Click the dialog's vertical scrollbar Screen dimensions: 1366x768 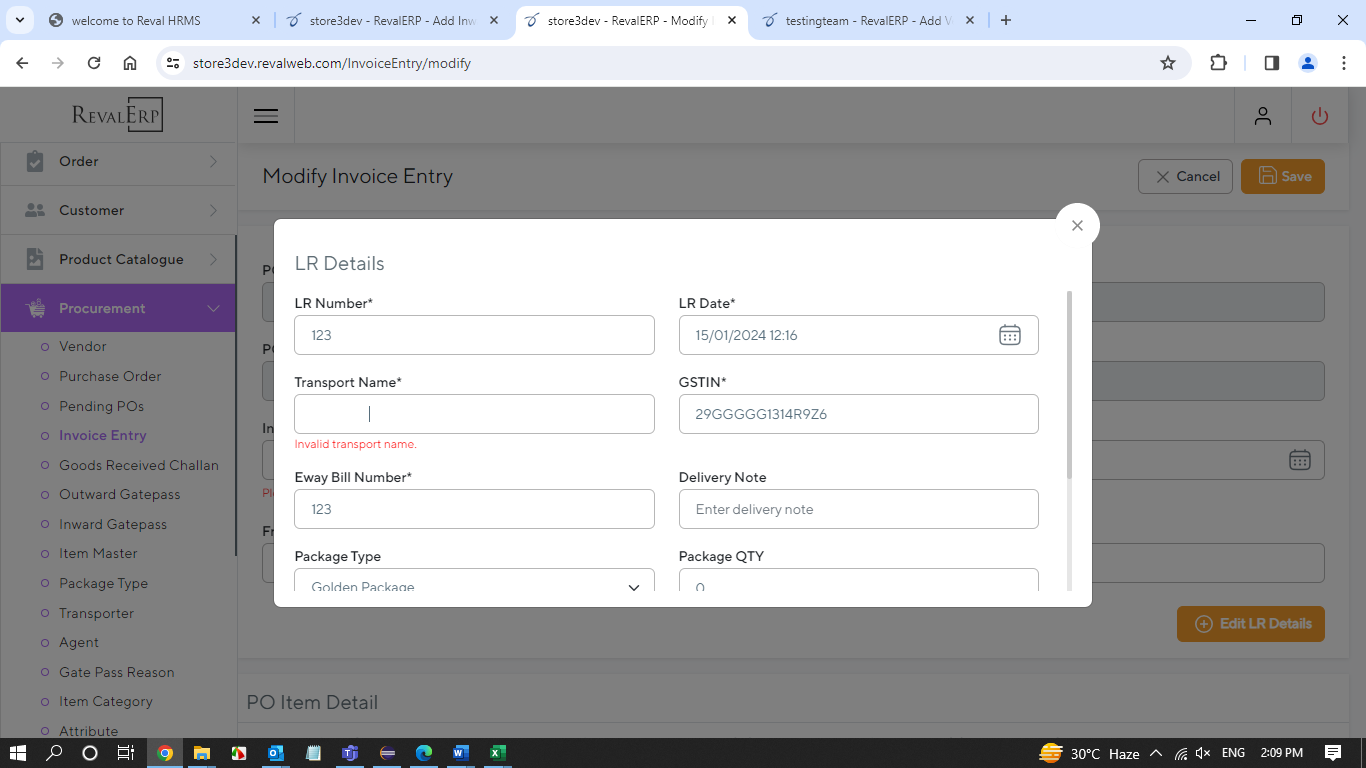1069,385
